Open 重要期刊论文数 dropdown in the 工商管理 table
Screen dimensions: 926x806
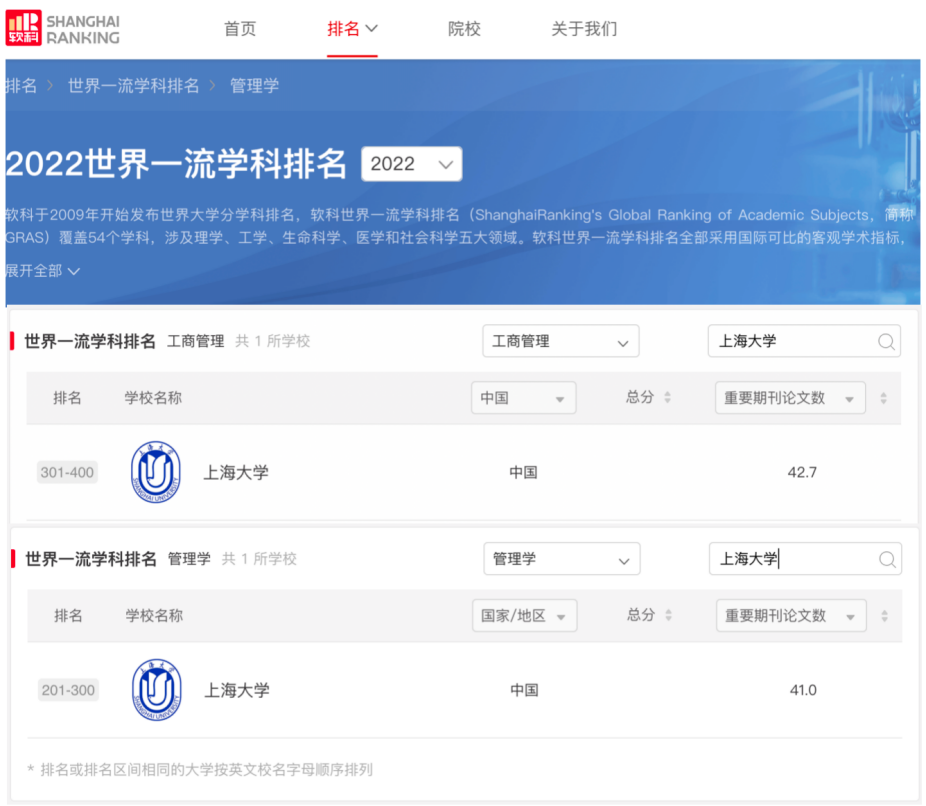[x=790, y=398]
